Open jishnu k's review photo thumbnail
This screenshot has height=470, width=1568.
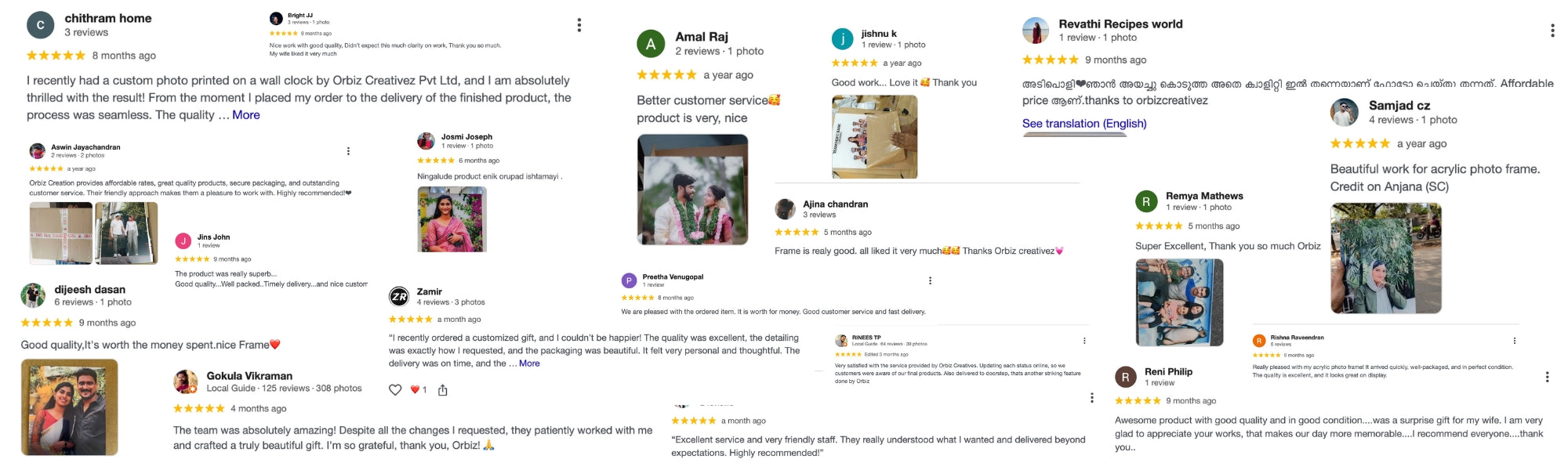point(874,137)
